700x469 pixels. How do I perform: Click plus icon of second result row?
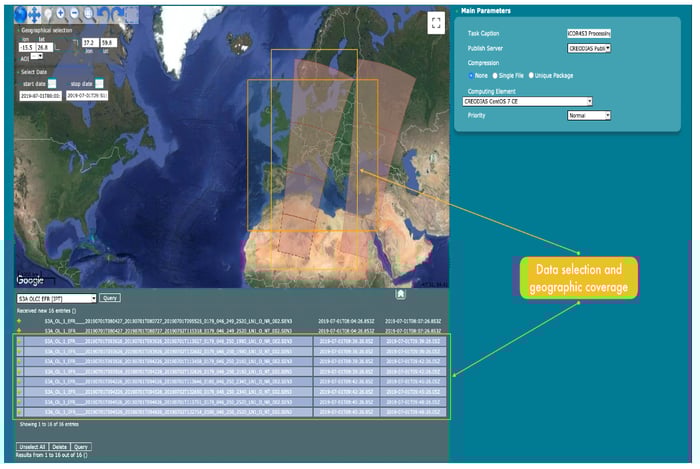19,331
